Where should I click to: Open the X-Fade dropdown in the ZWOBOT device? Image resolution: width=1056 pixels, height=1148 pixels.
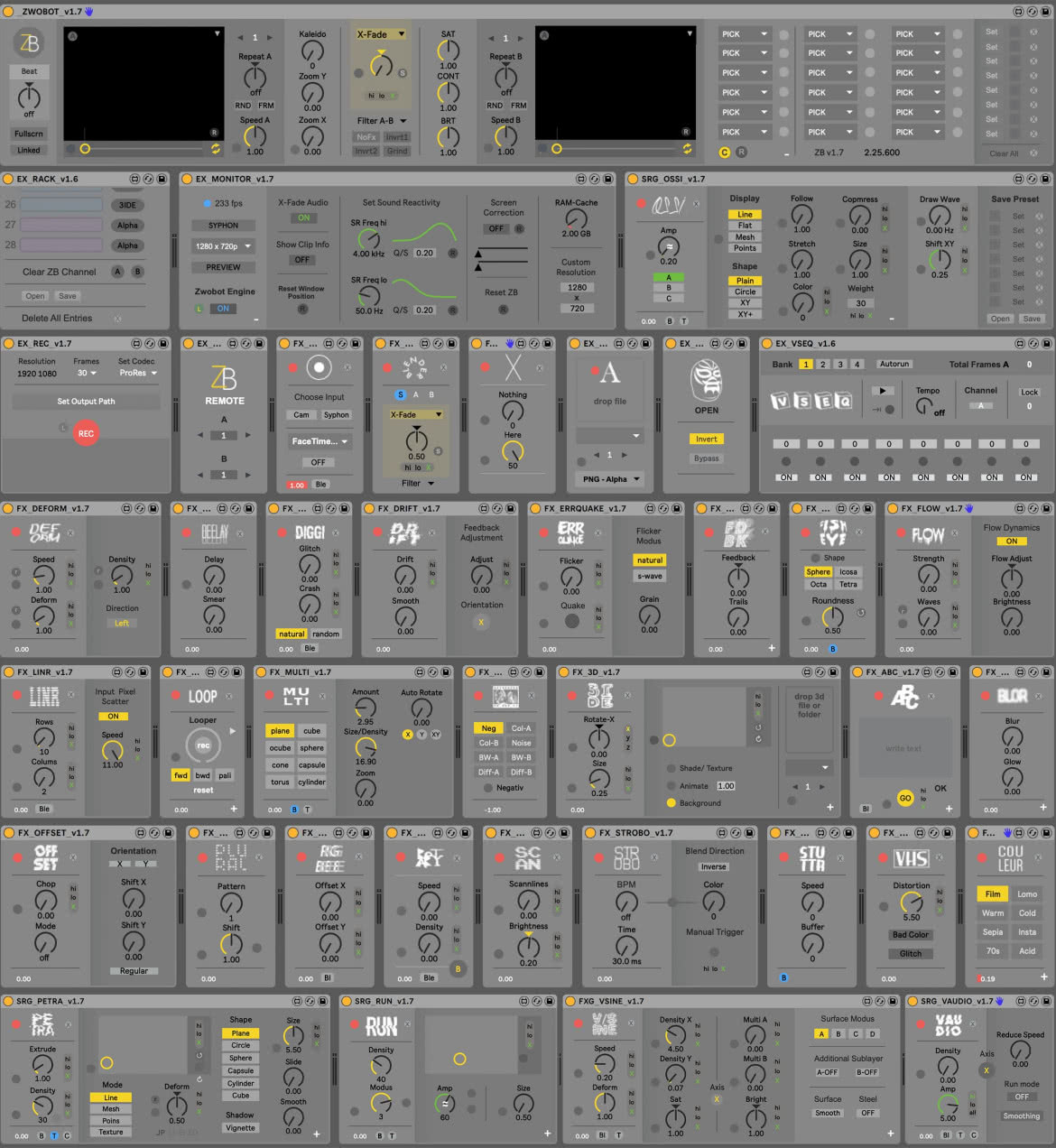pos(380,34)
